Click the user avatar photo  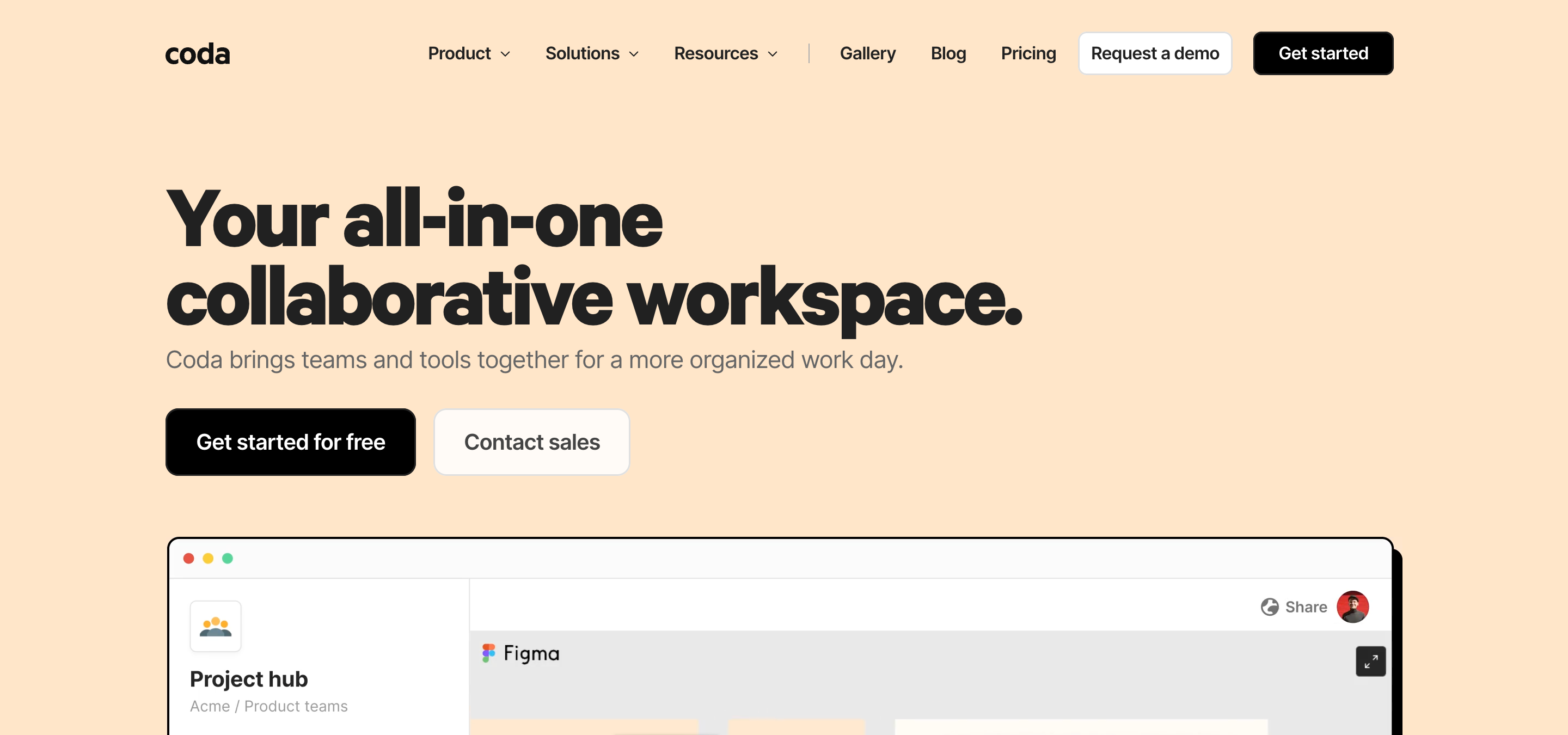tap(1352, 607)
